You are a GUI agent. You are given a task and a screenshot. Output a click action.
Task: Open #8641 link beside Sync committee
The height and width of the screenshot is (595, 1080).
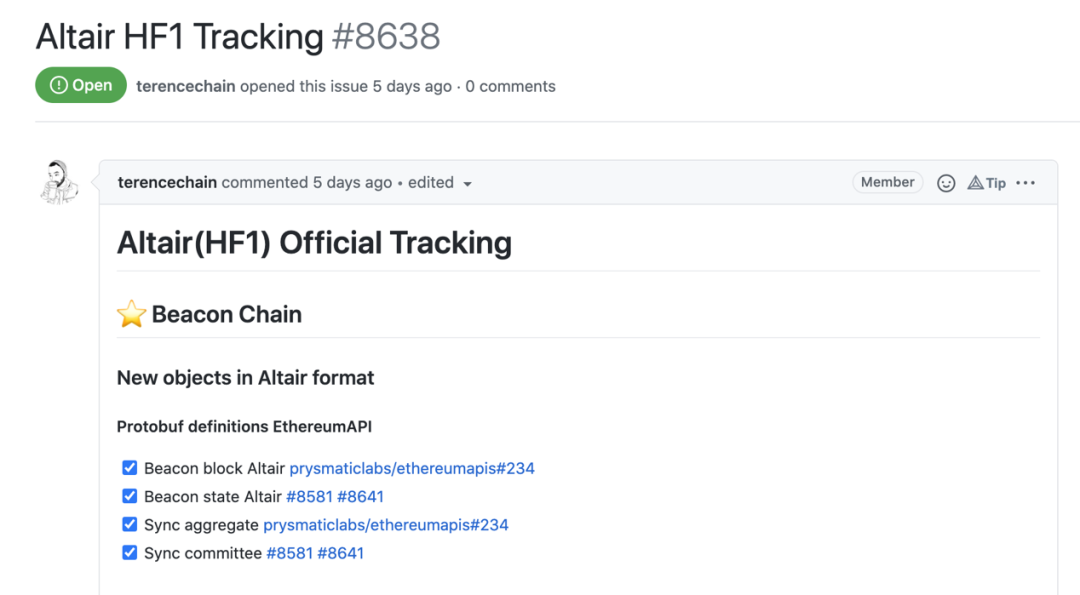tap(340, 553)
